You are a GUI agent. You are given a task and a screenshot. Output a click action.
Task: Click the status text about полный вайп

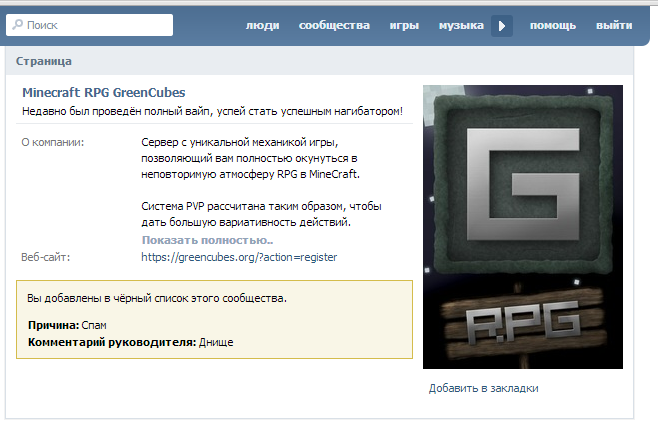click(x=212, y=111)
